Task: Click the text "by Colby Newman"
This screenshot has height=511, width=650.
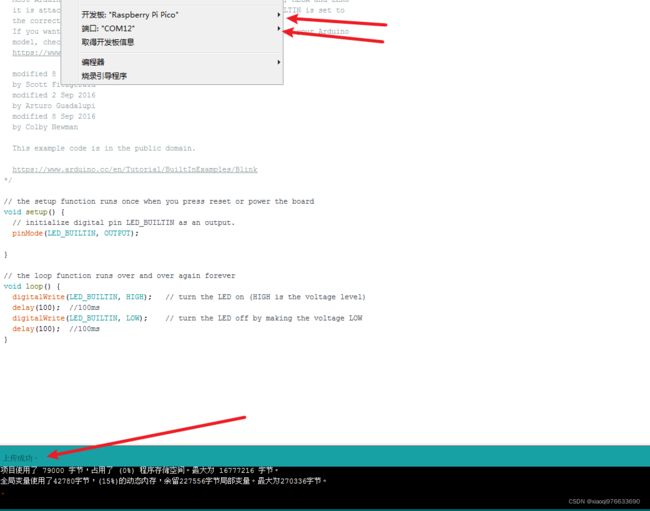Action: pos(45,127)
